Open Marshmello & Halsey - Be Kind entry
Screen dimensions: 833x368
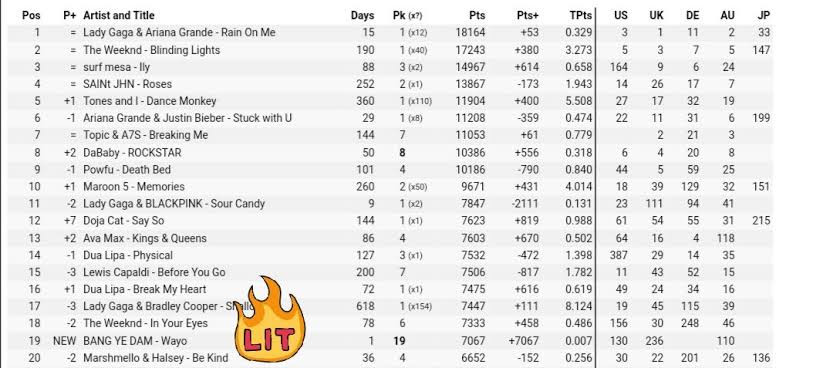click(x=156, y=358)
